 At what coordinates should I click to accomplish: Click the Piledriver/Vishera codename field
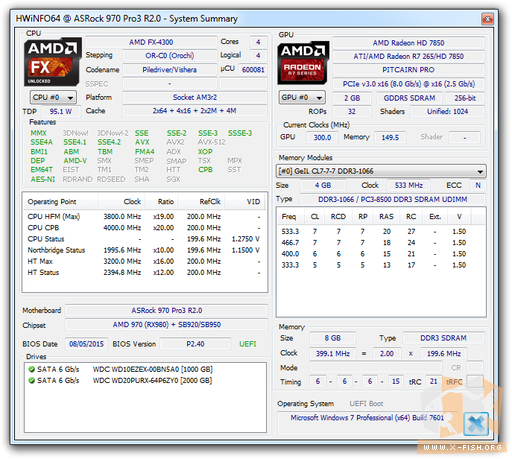tap(170, 70)
